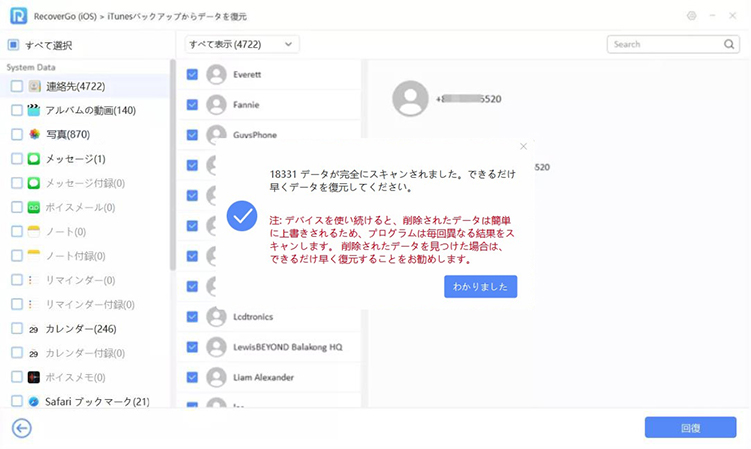Click Fannie's contact avatar
The height and width of the screenshot is (449, 751).
pos(216,104)
